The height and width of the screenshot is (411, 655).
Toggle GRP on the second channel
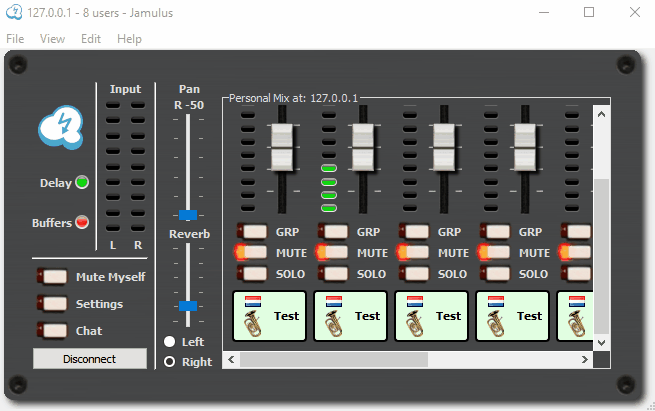pos(333,231)
